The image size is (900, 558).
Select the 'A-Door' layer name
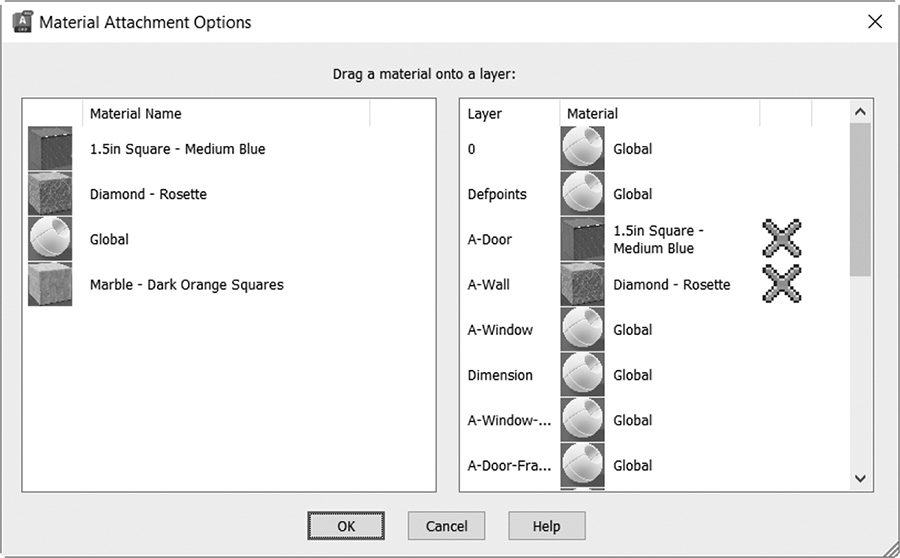coord(490,239)
